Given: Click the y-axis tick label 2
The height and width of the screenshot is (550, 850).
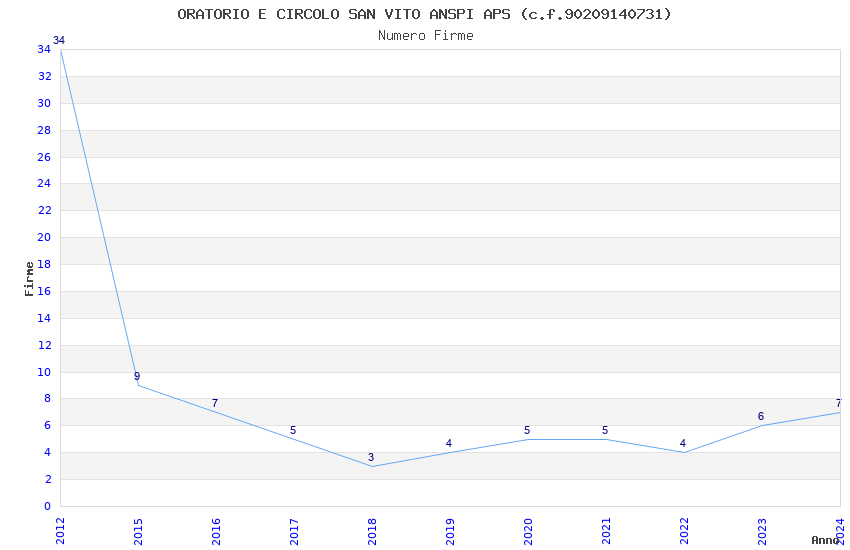Looking at the screenshot, I should pos(48,479).
